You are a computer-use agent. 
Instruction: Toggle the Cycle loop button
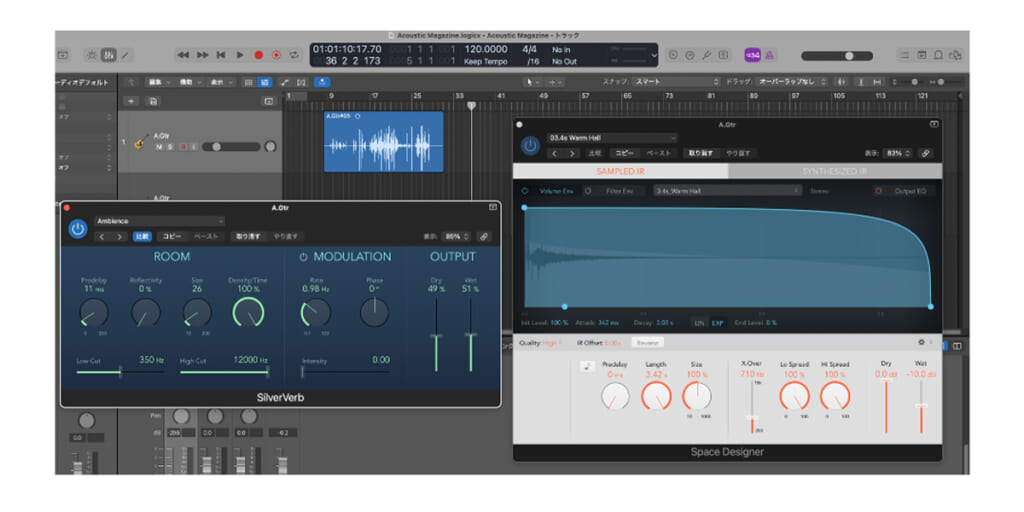click(x=295, y=56)
